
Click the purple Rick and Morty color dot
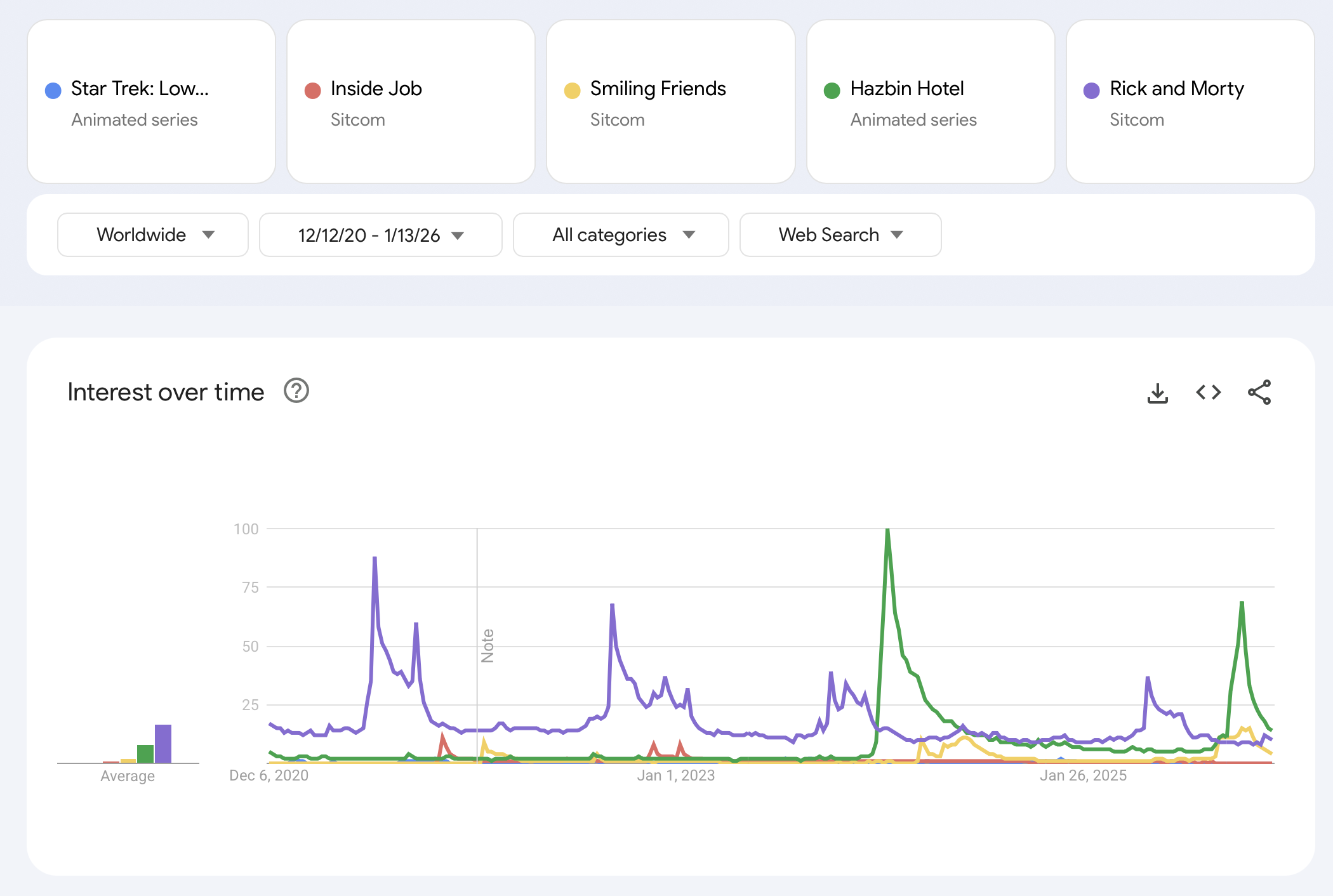1092,91
